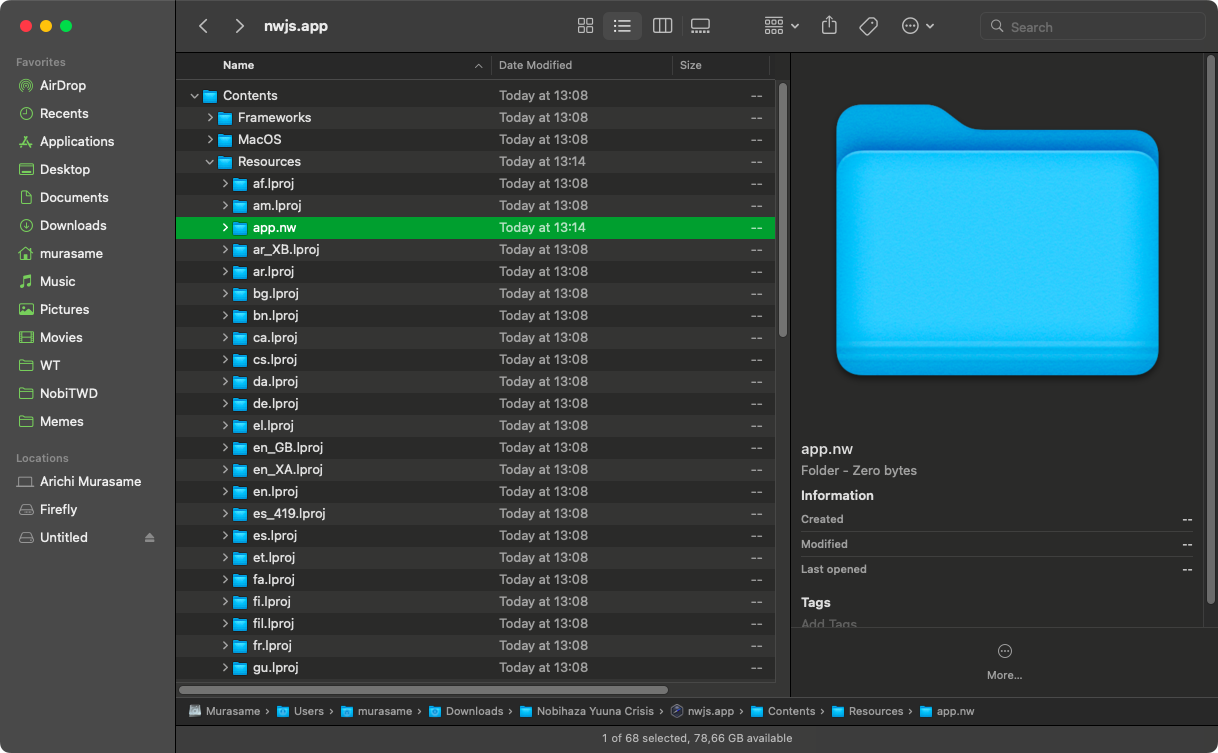Switch to gallery view layout
Viewport: 1218px width, 753px height.
pyautogui.click(x=700, y=26)
